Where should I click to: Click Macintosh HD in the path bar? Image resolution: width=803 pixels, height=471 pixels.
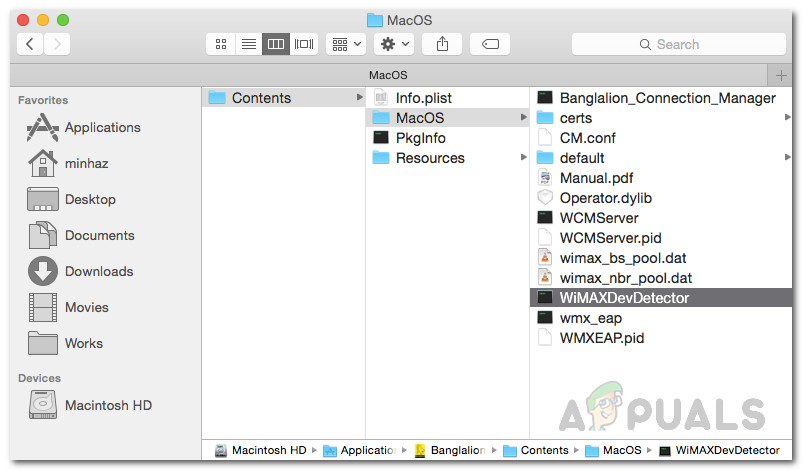[x=261, y=451]
